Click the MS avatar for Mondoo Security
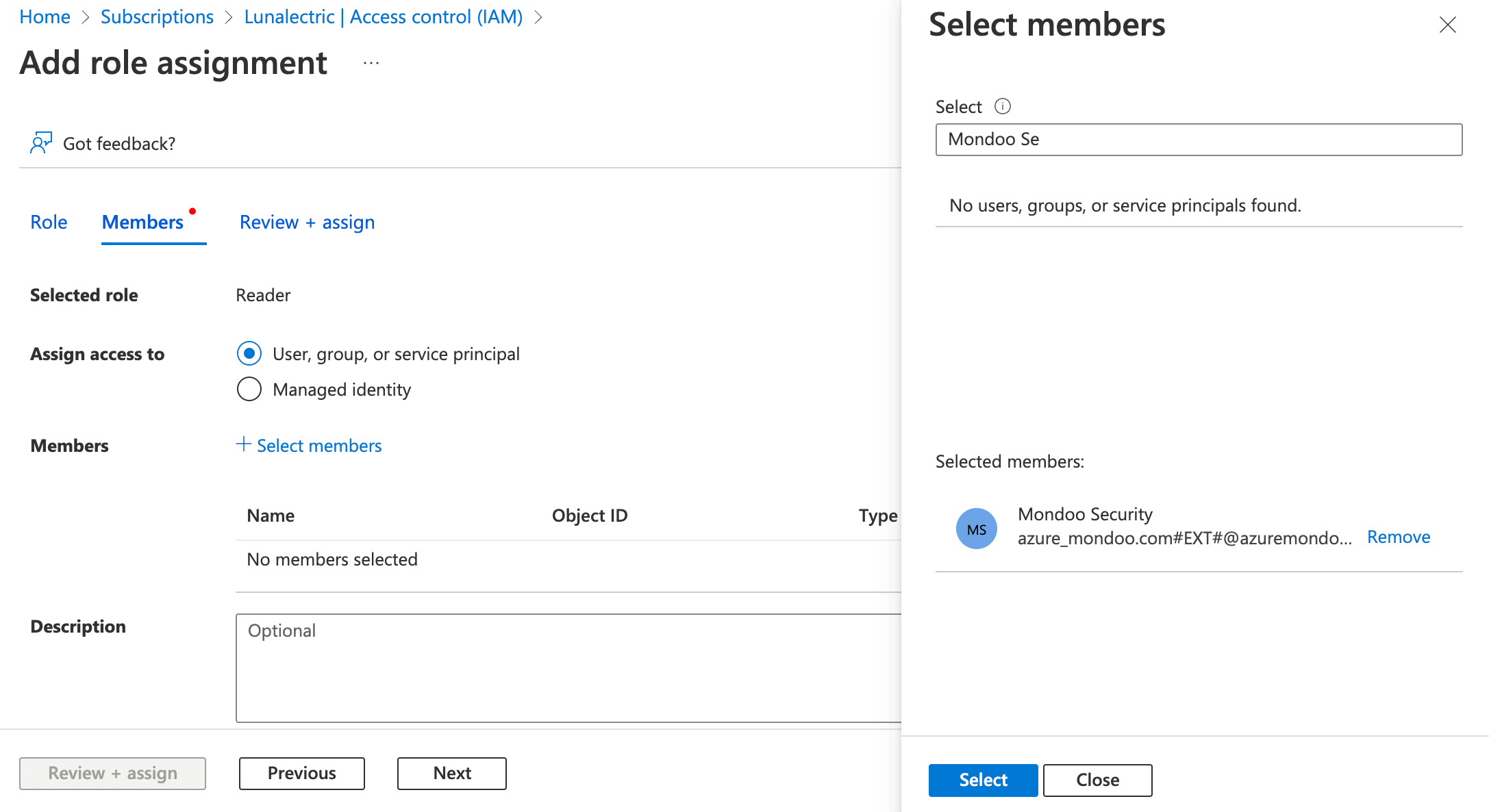This screenshot has width=1489, height=812. click(975, 528)
